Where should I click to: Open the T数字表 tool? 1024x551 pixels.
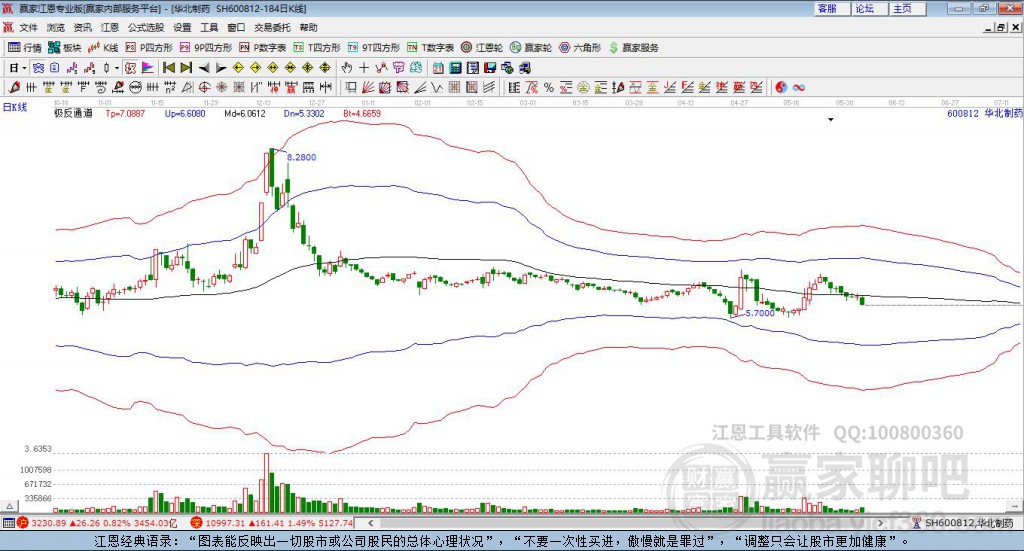click(x=430, y=48)
